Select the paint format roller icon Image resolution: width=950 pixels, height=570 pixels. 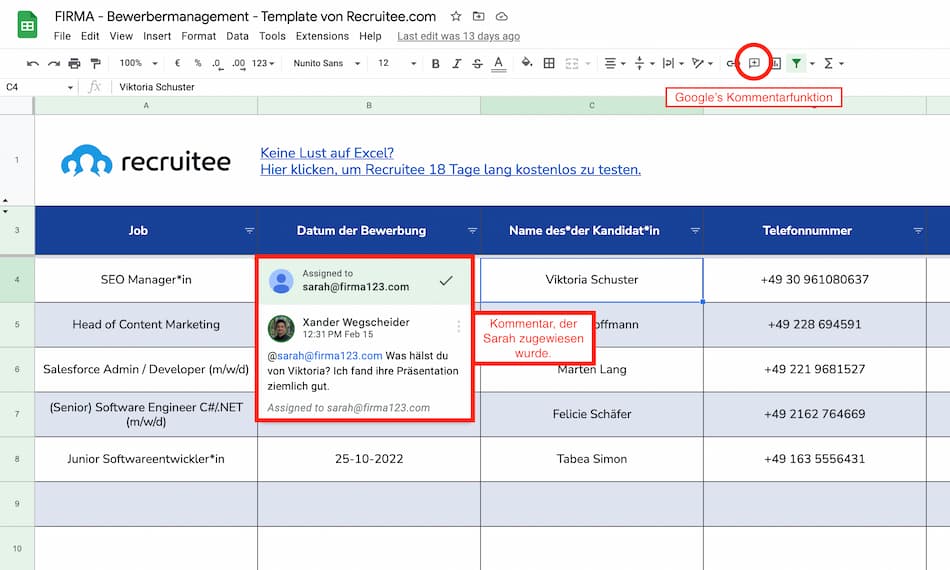(x=95, y=63)
